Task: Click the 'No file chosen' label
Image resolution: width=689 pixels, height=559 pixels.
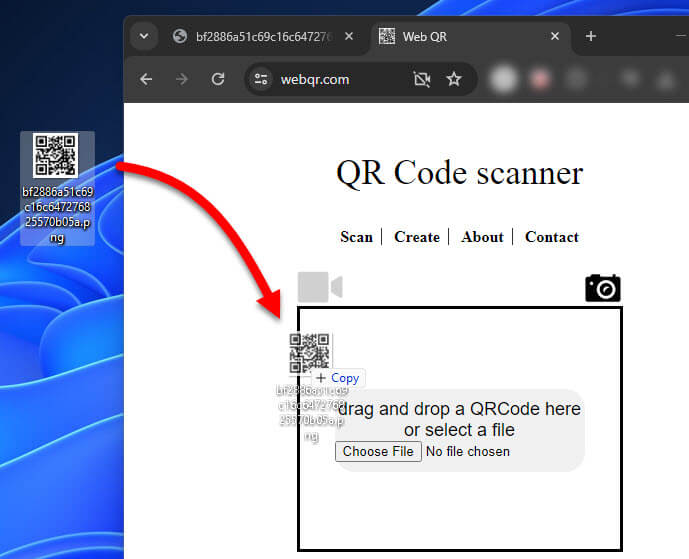Action: (468, 452)
